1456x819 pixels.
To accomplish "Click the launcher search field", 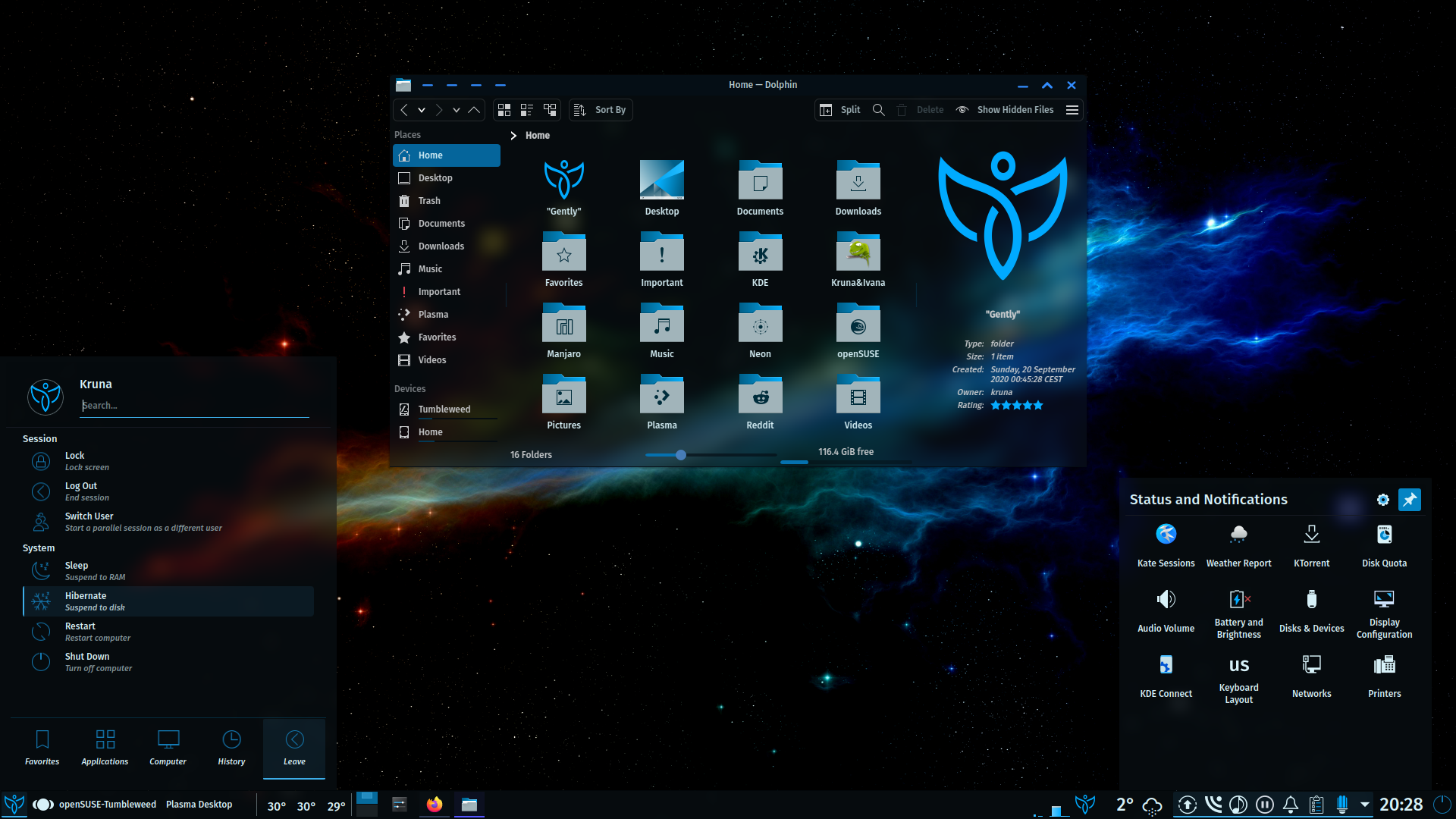I will point(195,406).
